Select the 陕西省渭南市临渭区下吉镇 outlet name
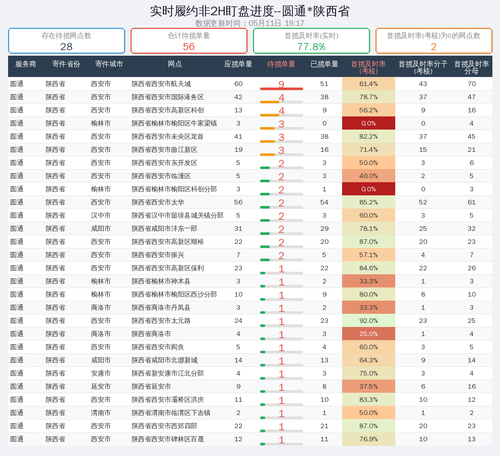Screen dimensions: 500x456 pos(171,413)
